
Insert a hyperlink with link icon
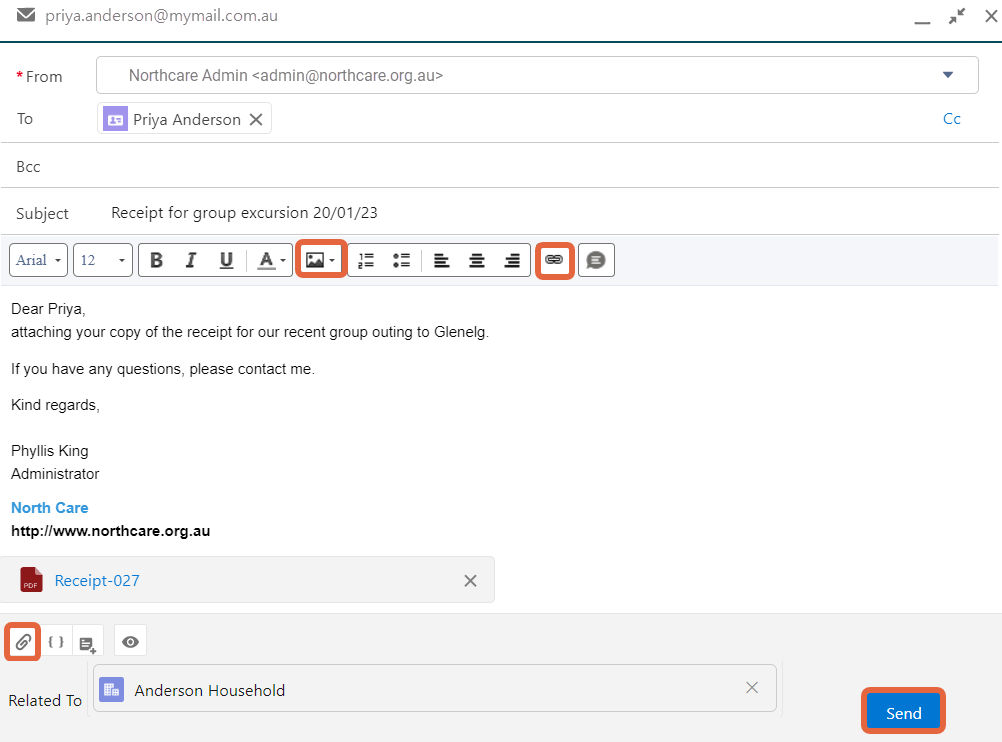554,259
